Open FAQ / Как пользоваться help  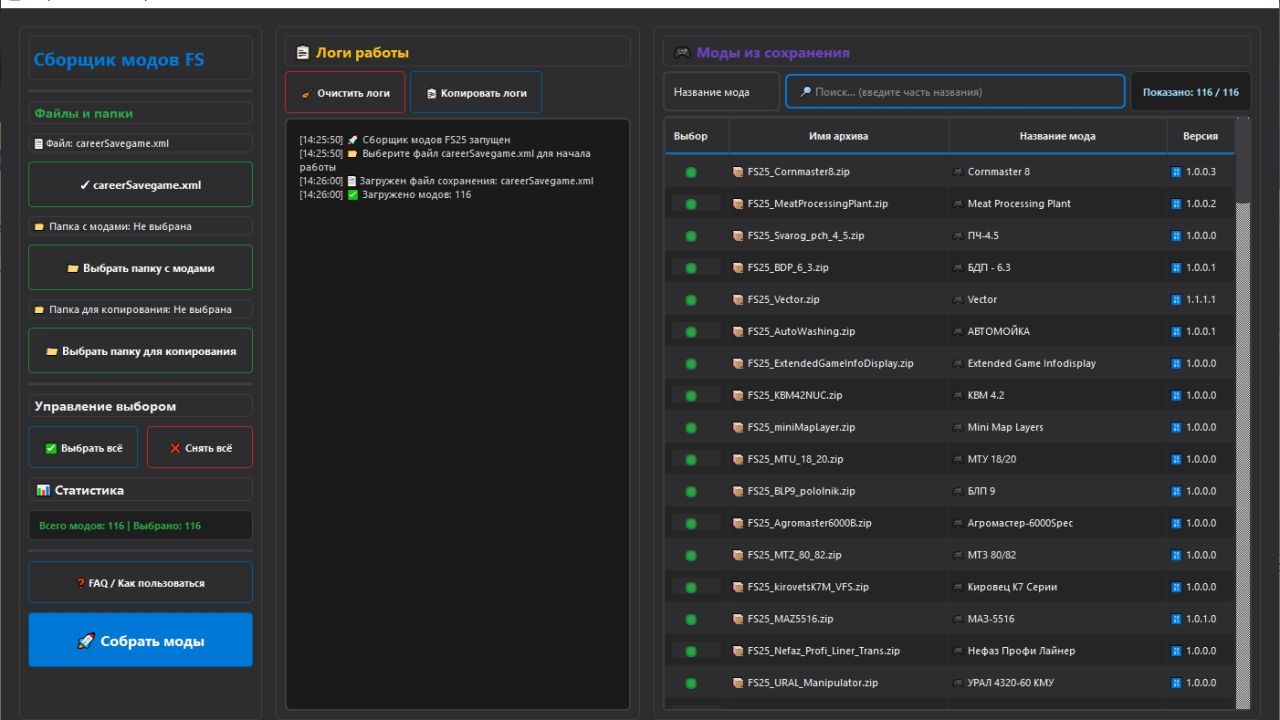click(140, 582)
